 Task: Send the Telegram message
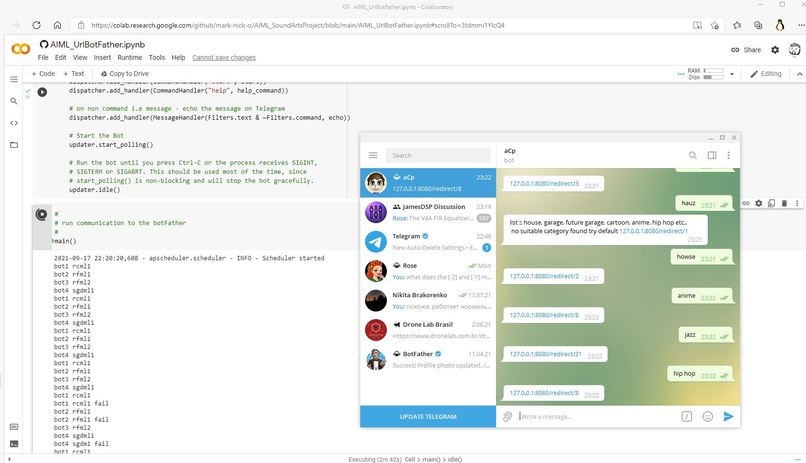pyautogui.click(x=728, y=417)
